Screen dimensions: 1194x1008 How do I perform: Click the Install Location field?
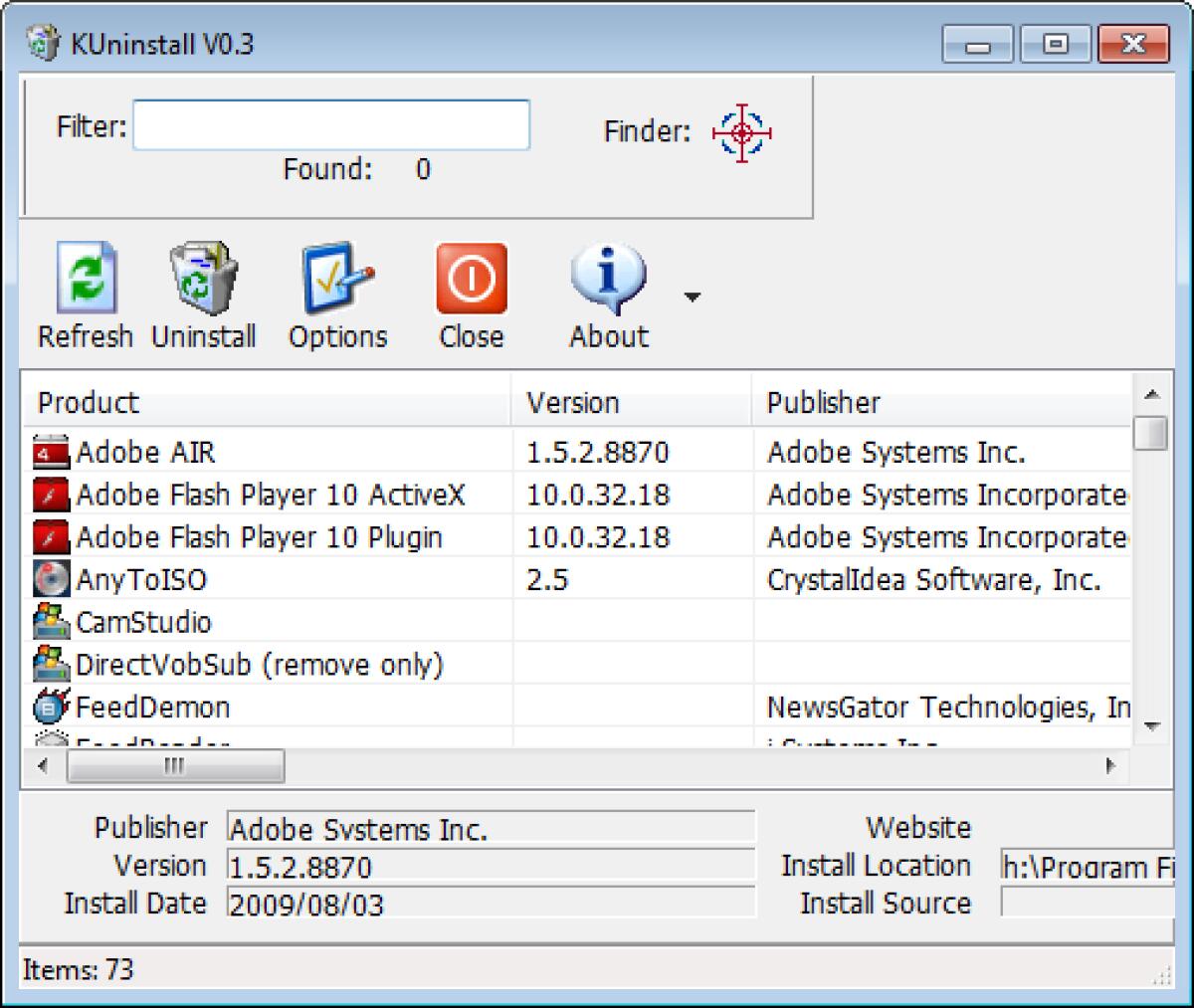(x=1089, y=866)
